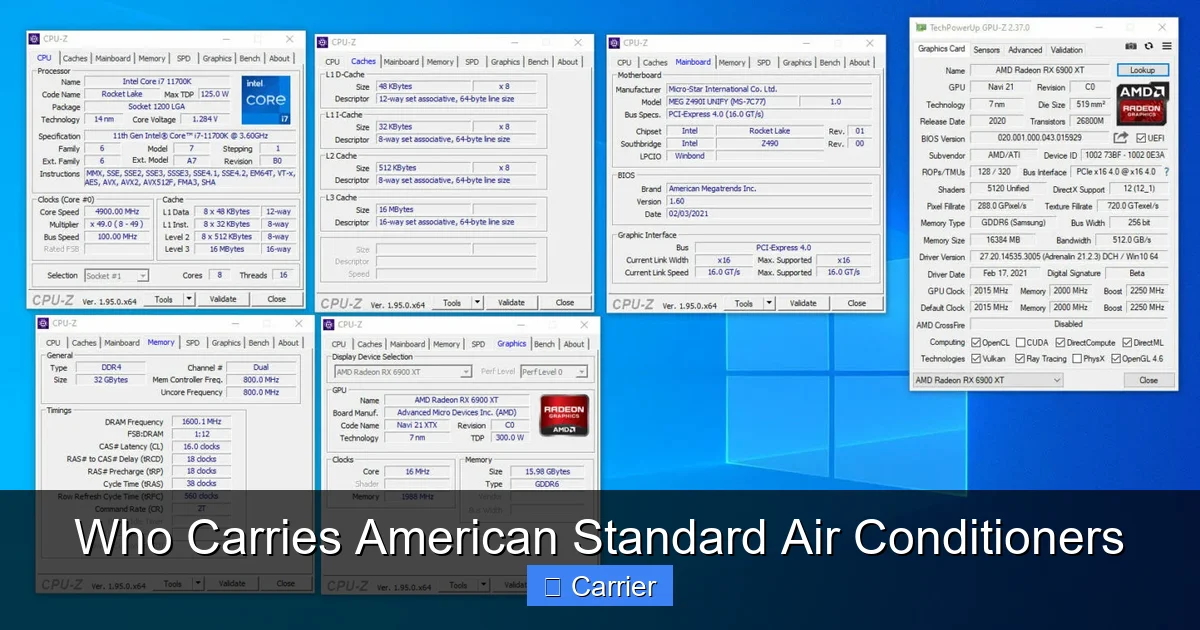Click the AMD CrossFire Disabled value
This screenshot has height=630, width=1200.
1069,325
